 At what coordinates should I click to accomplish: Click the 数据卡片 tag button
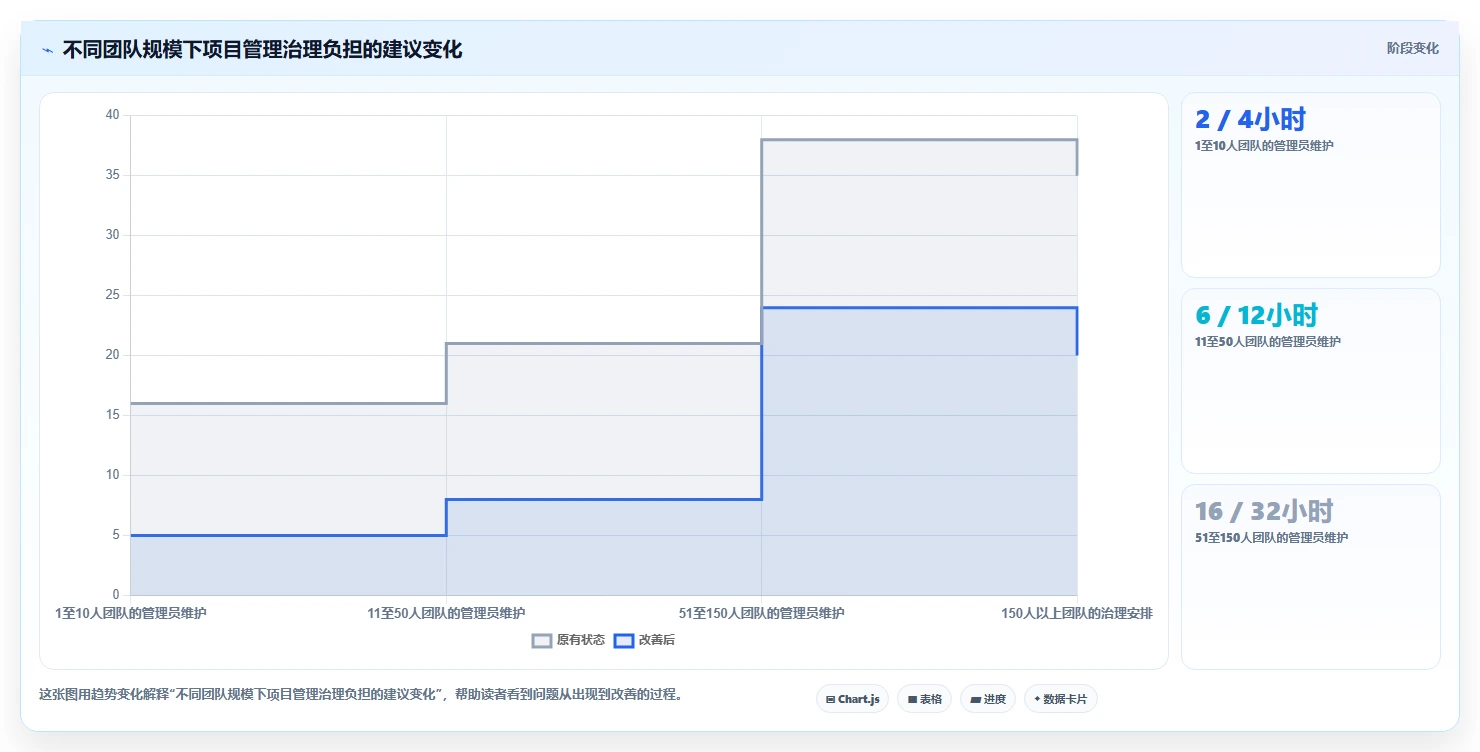1060,699
